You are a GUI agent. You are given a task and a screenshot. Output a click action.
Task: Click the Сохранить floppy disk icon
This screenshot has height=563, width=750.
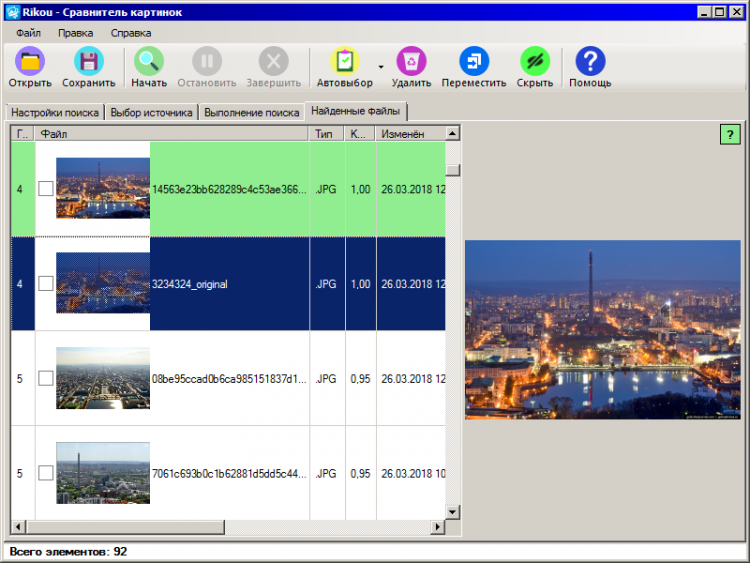point(89,61)
